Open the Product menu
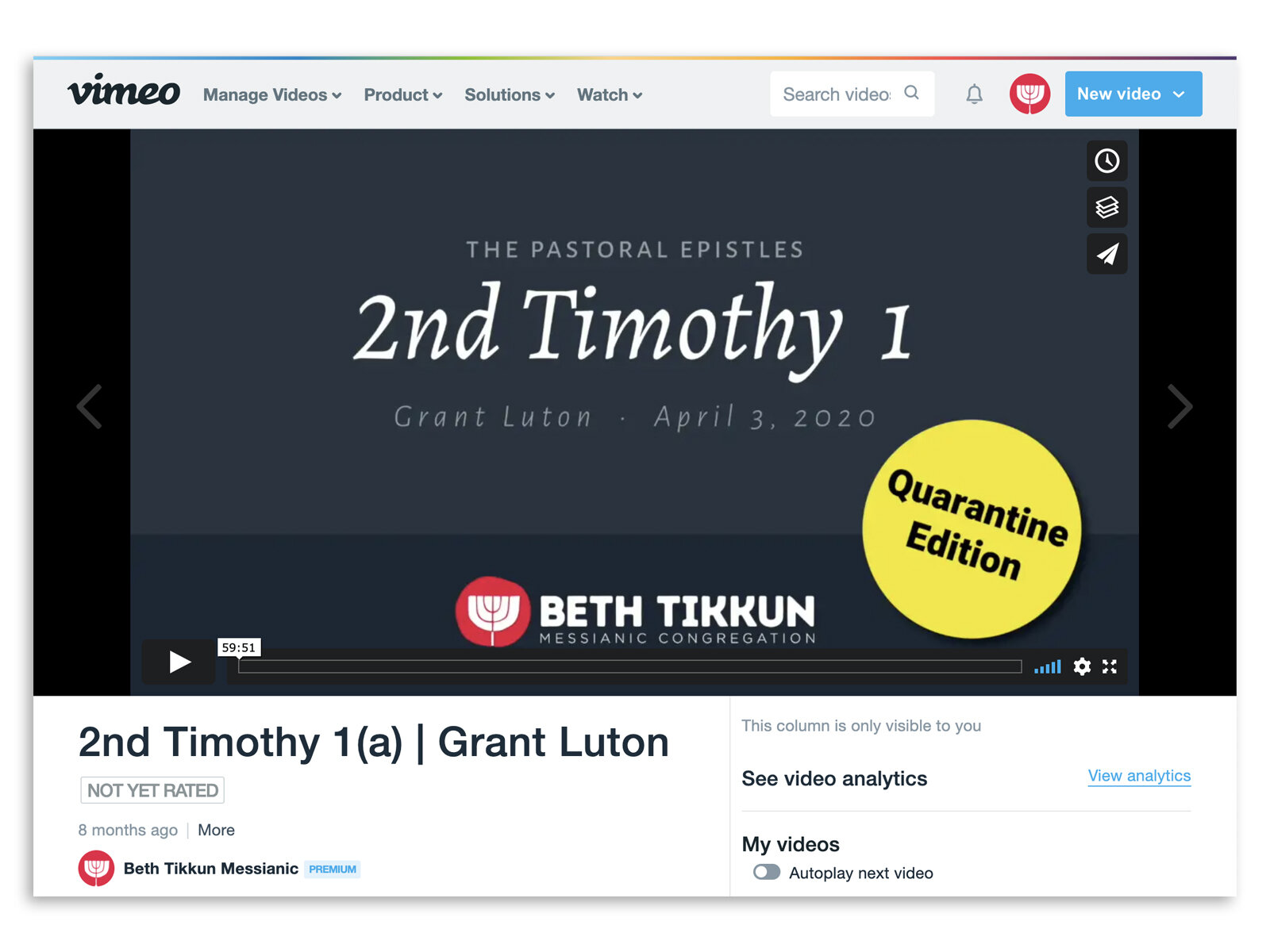Viewport: 1270px width, 952px height. pos(402,94)
